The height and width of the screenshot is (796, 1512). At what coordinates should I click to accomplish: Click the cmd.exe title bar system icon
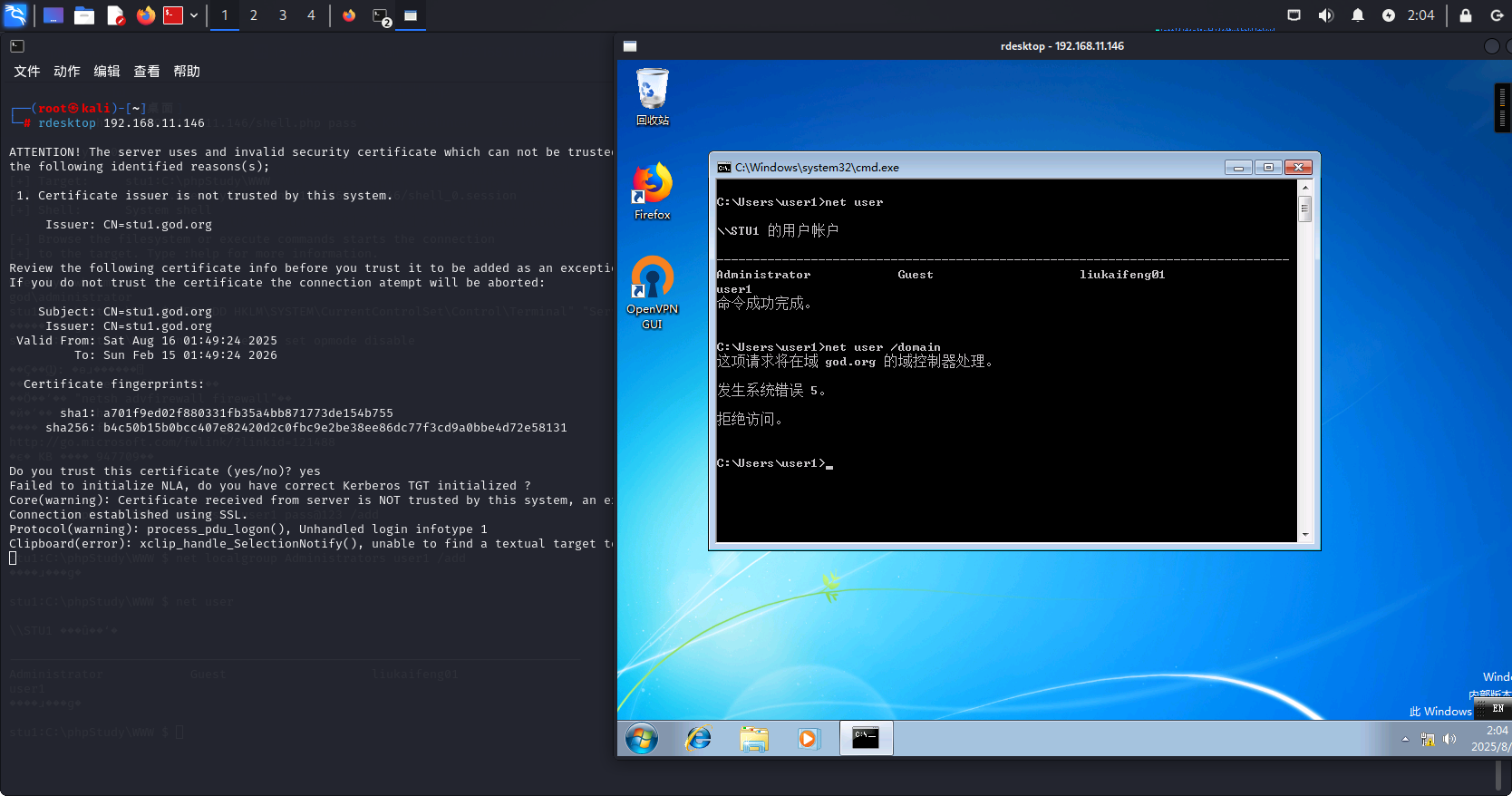tap(724, 168)
